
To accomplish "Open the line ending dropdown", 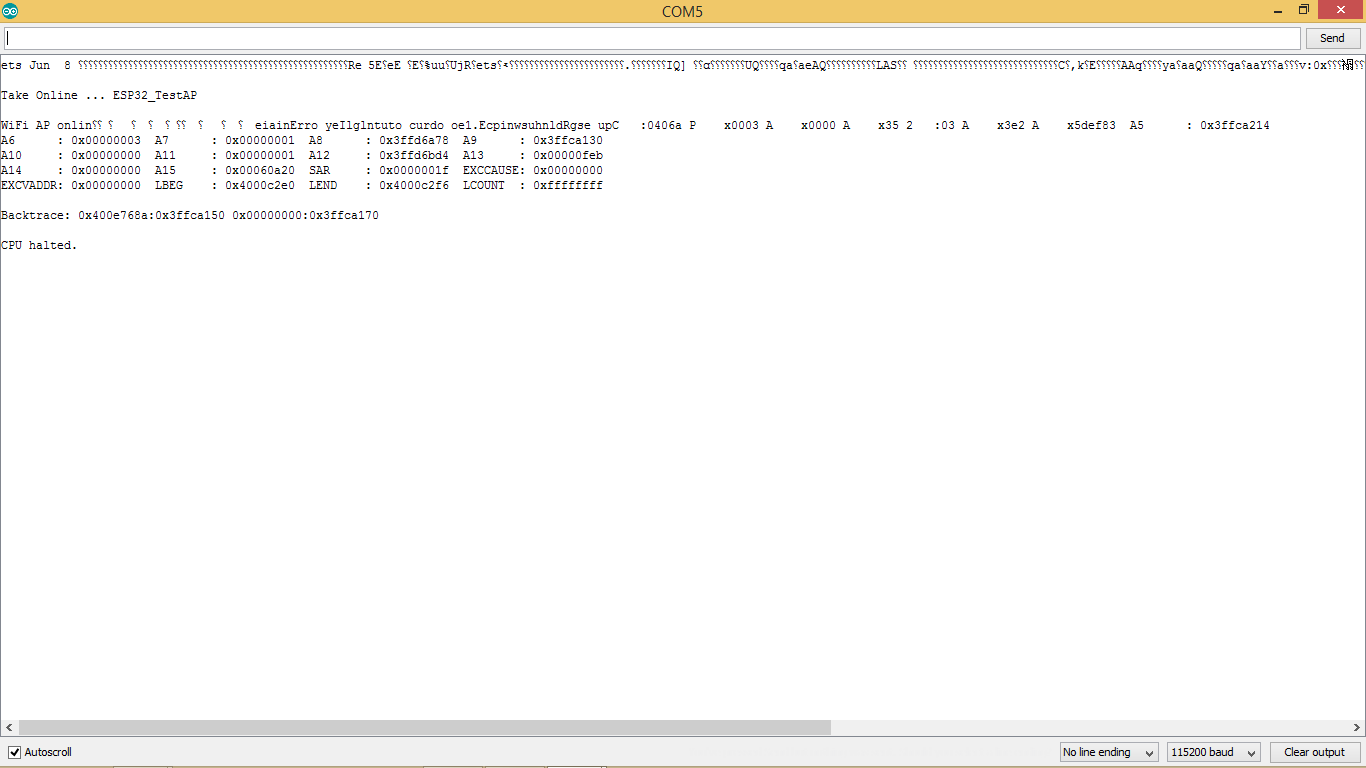I will pos(1109,752).
